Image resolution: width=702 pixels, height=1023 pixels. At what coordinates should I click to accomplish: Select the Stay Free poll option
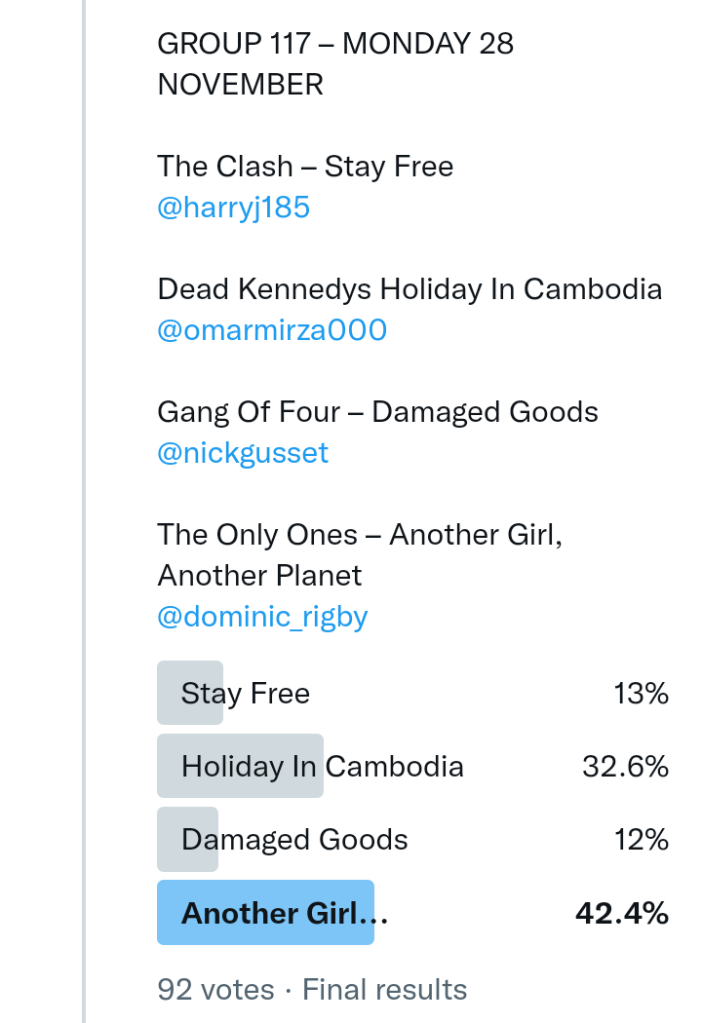click(x=245, y=694)
